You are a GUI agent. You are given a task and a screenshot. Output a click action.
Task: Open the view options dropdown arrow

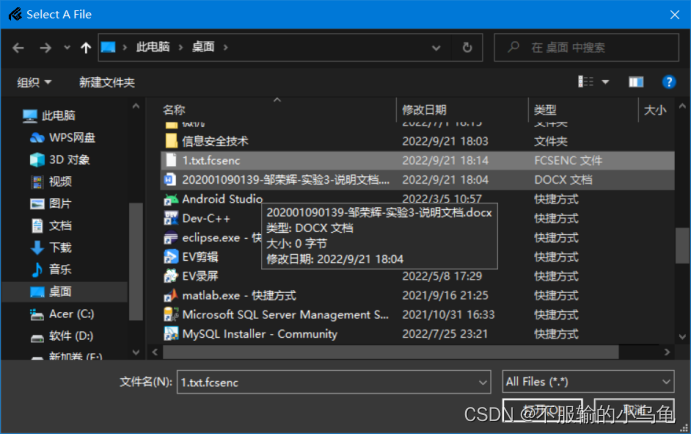[x=606, y=82]
